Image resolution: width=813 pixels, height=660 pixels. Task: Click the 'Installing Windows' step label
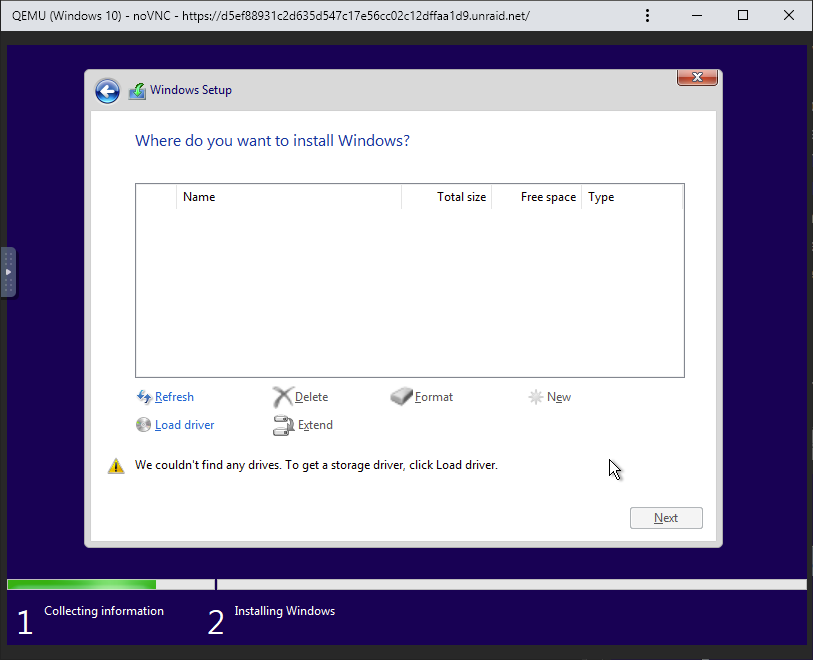coord(285,611)
